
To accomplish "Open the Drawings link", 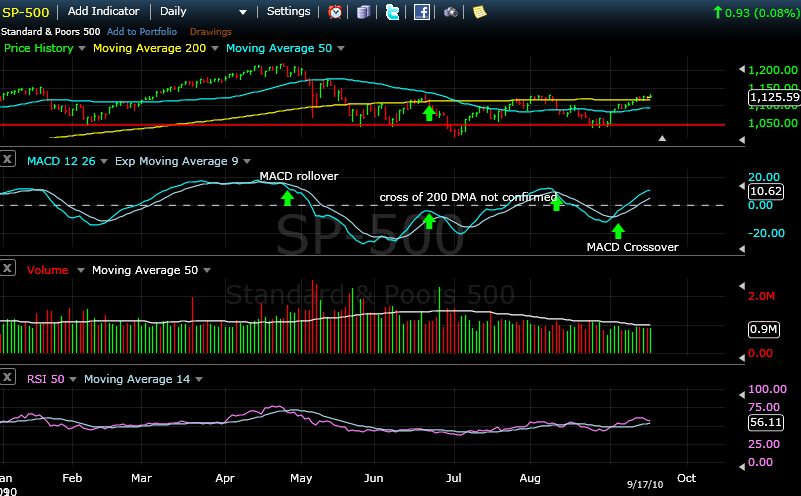I will pyautogui.click(x=210, y=31).
